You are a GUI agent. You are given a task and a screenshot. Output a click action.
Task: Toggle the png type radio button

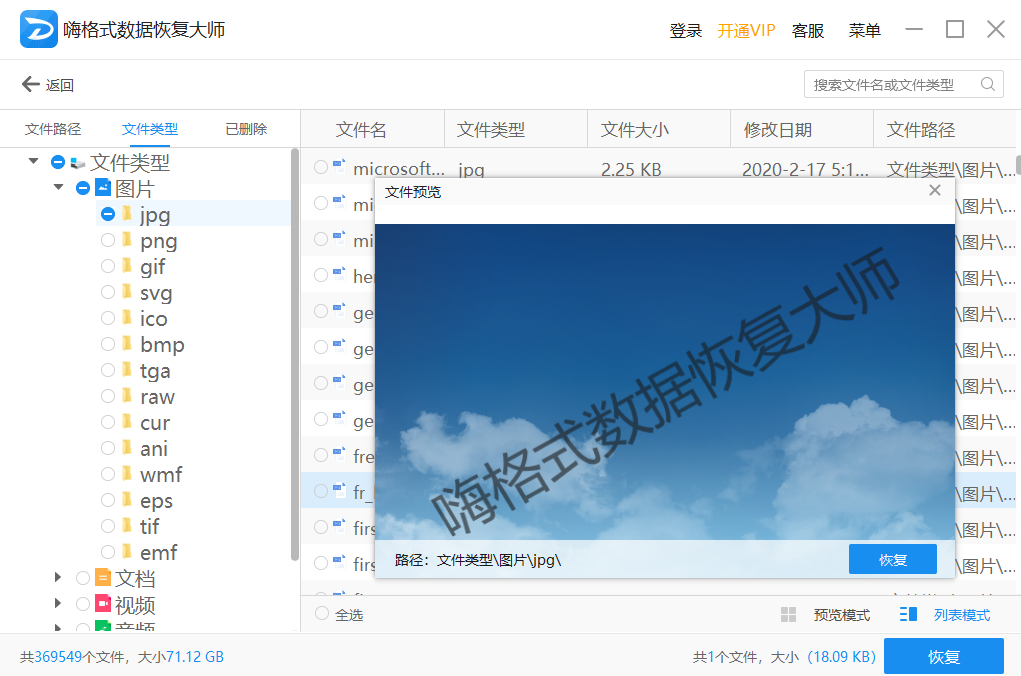(x=108, y=240)
